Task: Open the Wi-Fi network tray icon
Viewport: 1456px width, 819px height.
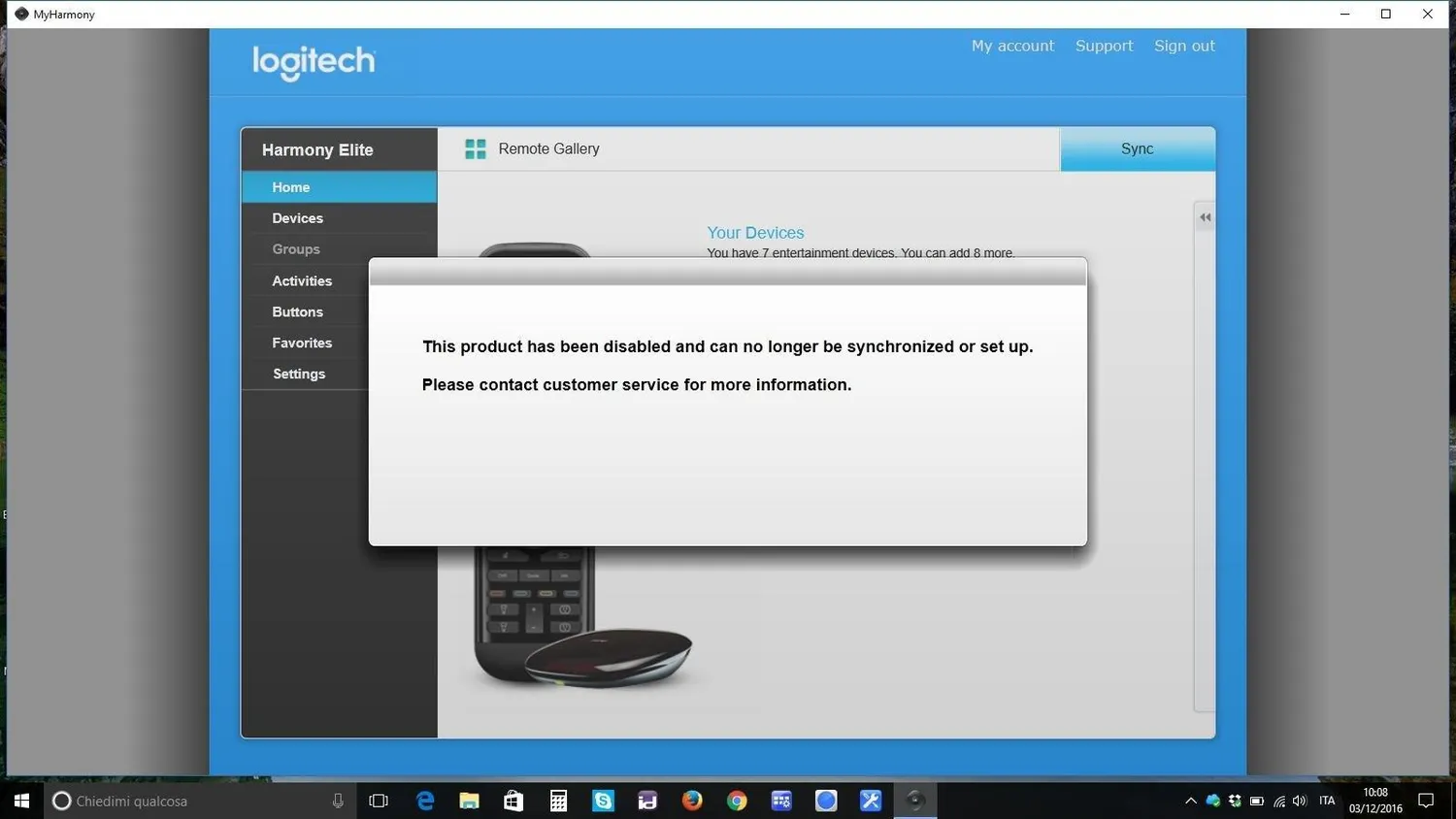Action: 1279,801
